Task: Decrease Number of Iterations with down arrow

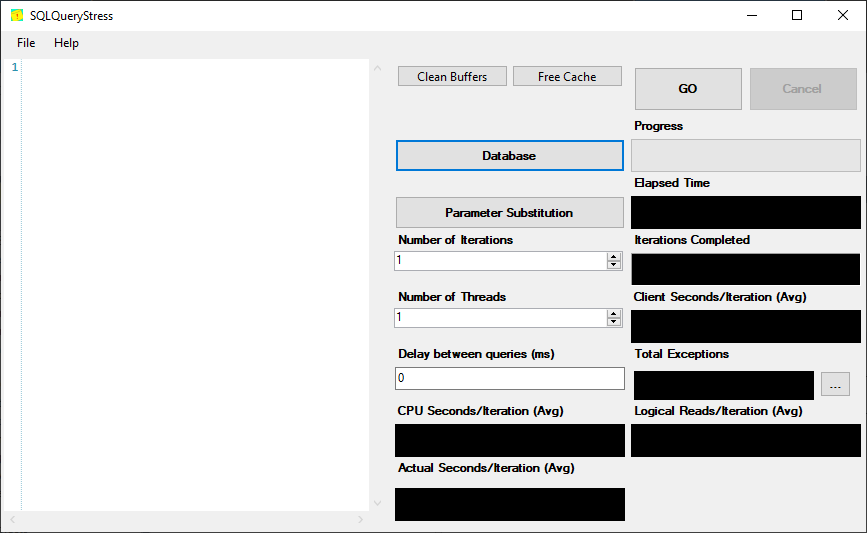Action: [x=614, y=265]
